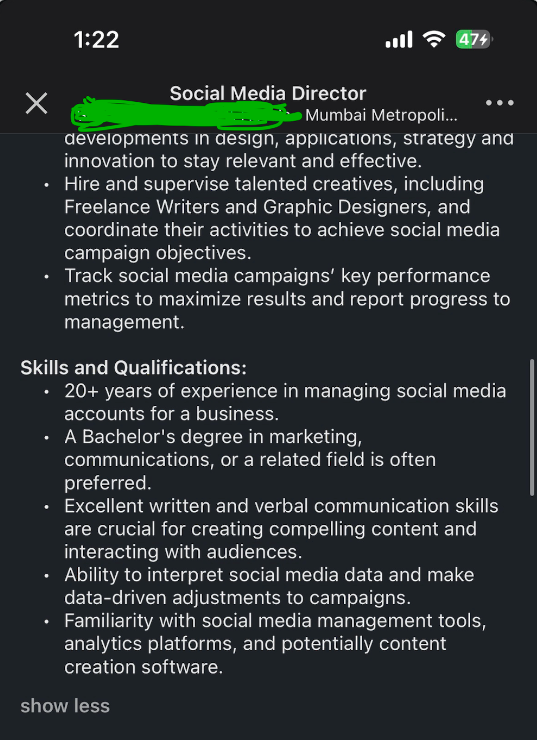Collapse the description with show less

(65, 706)
